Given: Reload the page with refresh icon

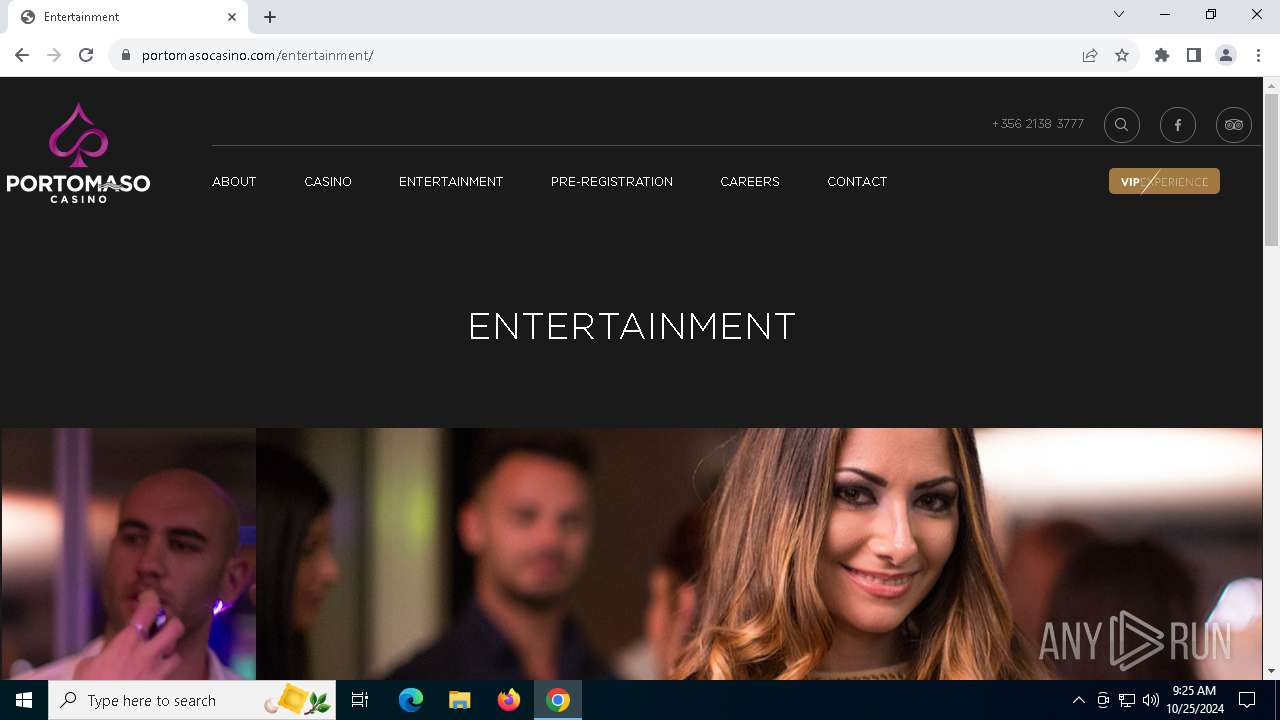Looking at the screenshot, I should point(86,55).
